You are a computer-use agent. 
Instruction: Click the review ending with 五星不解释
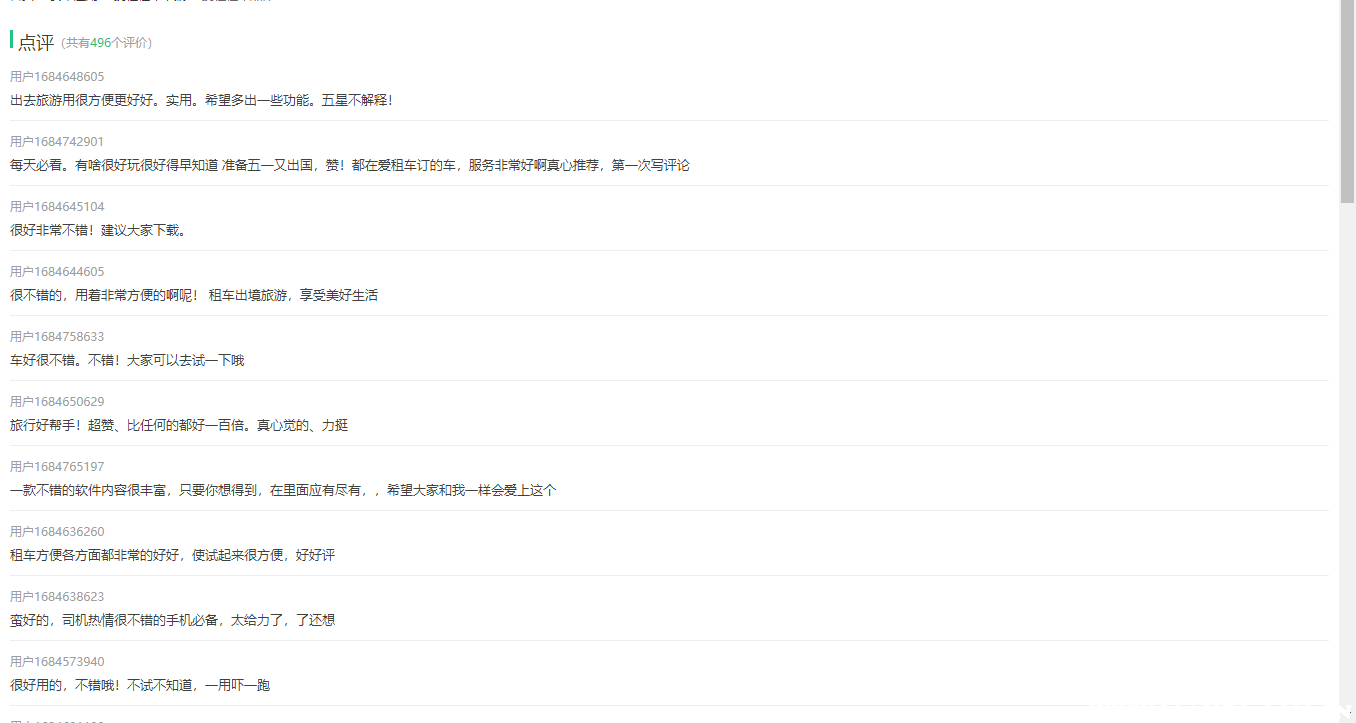pos(201,100)
